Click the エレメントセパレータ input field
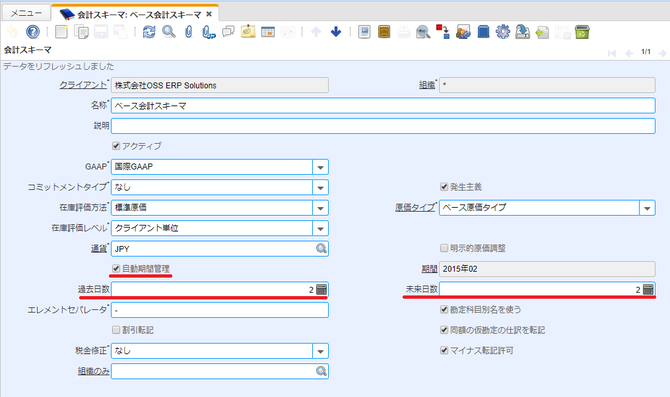Image resolution: width=670 pixels, height=397 pixels. coord(220,310)
